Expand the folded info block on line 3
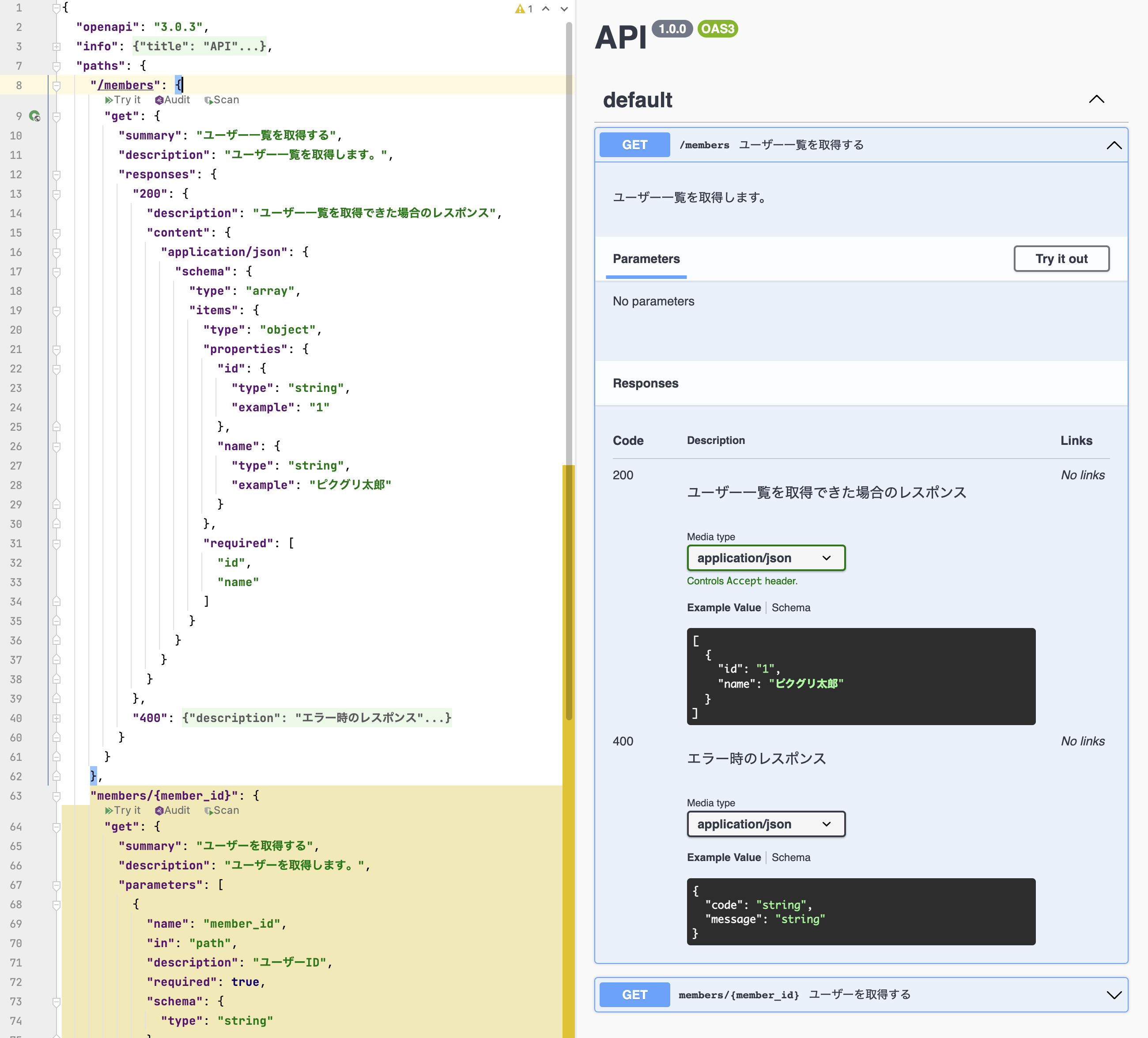 (x=57, y=47)
